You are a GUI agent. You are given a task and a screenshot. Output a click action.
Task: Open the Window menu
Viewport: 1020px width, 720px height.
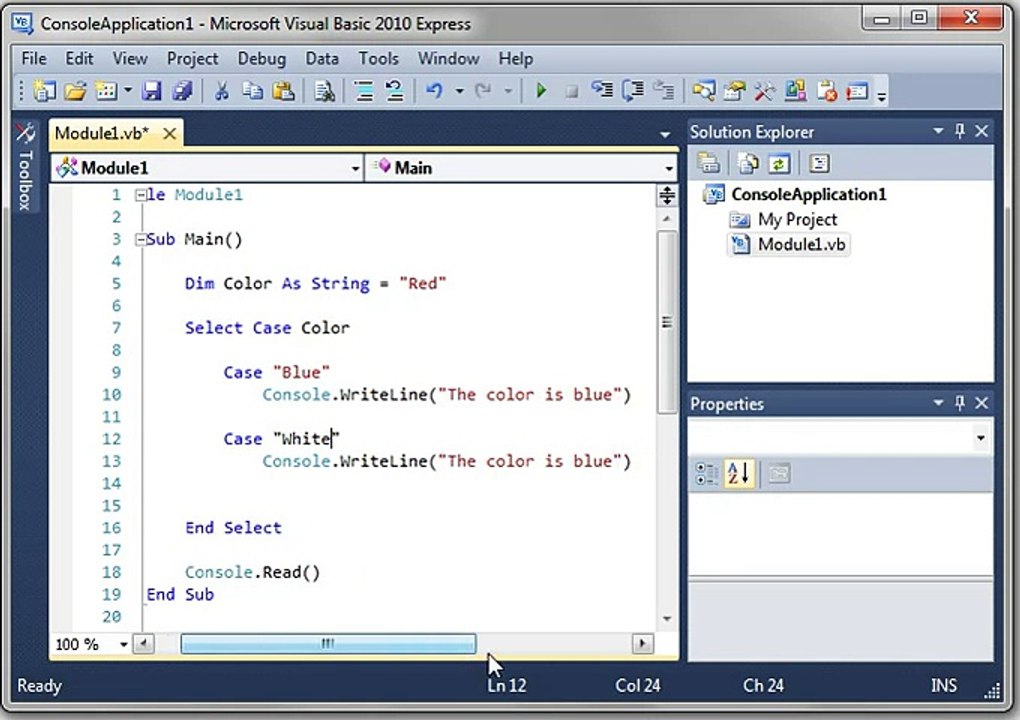coord(449,59)
